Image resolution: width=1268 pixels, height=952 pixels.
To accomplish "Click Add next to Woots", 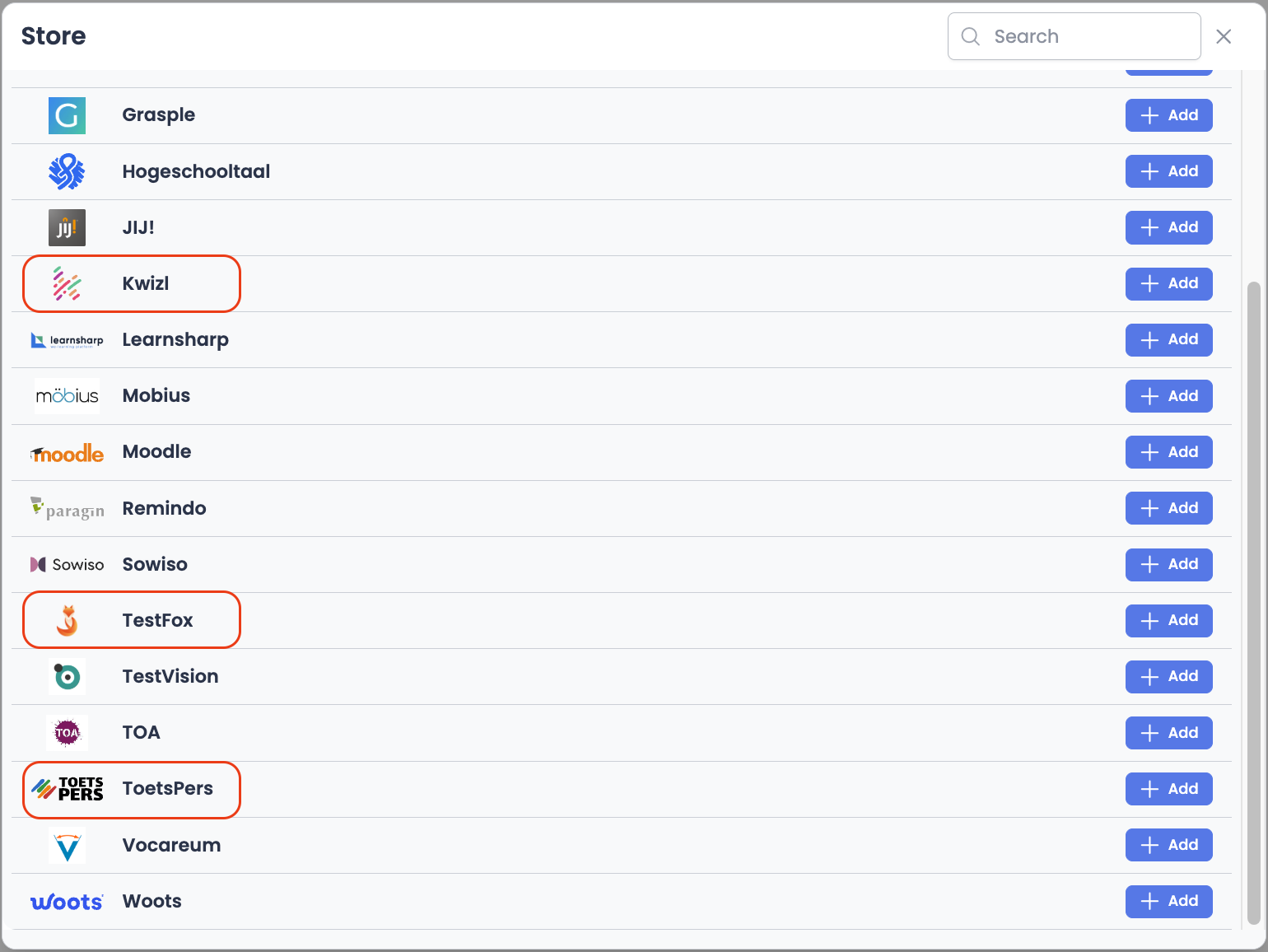I will (x=1168, y=901).
